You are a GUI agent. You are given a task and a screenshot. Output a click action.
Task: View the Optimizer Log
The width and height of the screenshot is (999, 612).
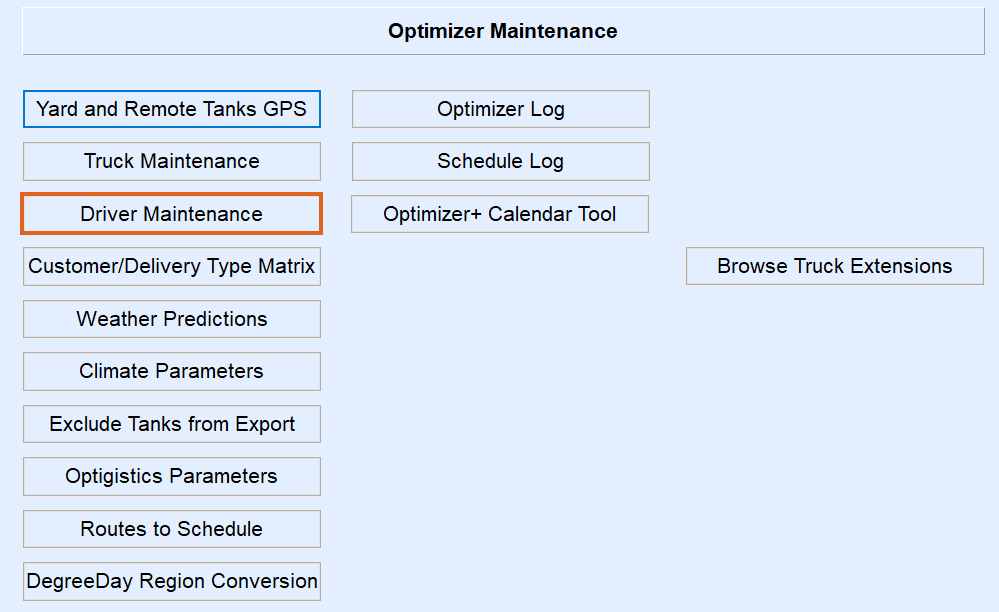click(500, 109)
